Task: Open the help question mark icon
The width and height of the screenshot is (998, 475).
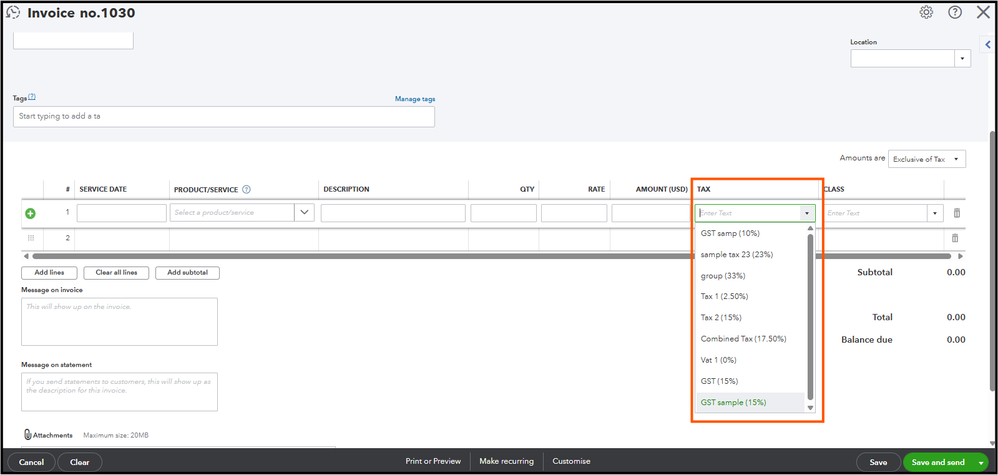Action: coord(955,12)
